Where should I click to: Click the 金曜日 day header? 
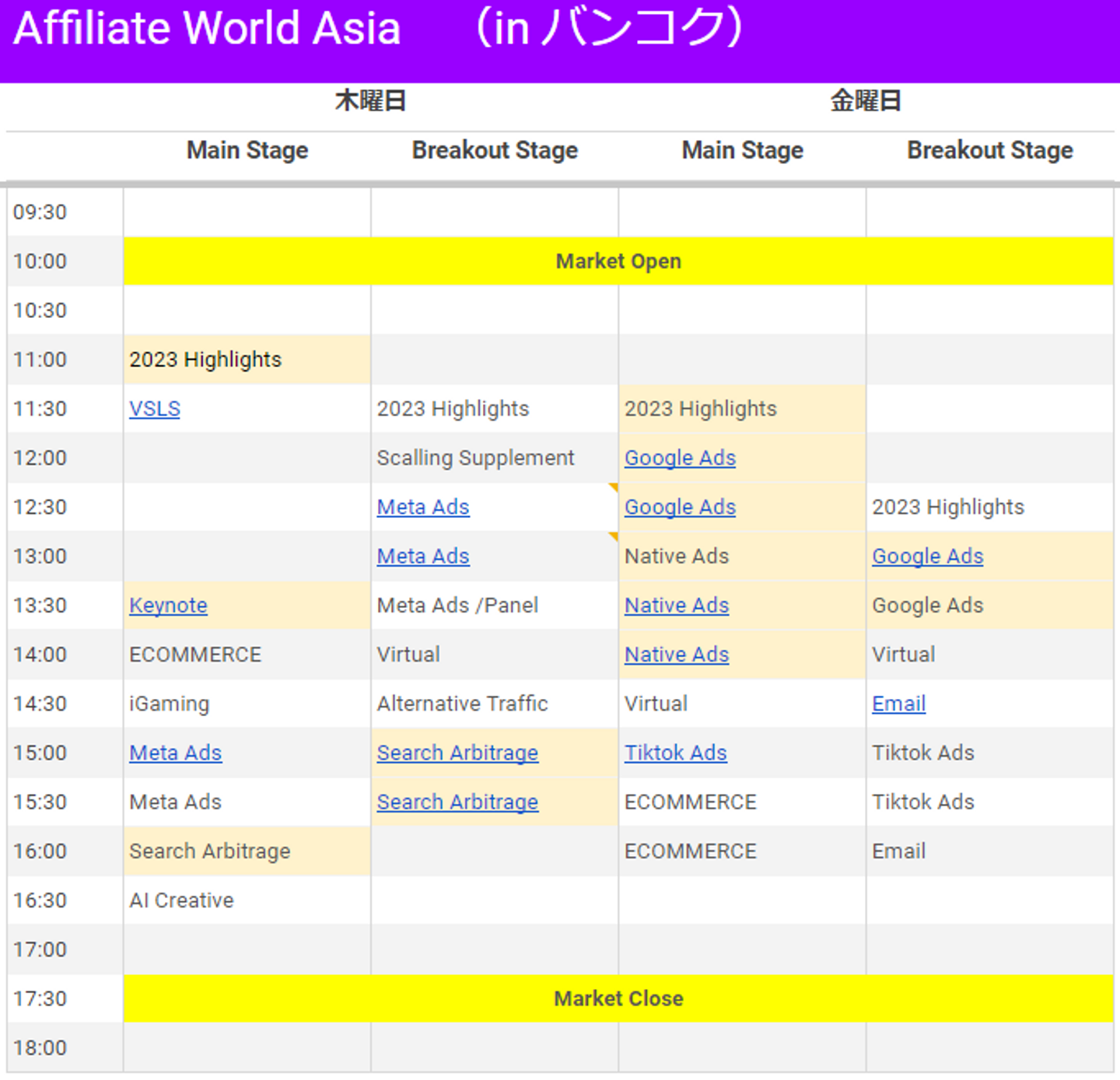(865, 101)
